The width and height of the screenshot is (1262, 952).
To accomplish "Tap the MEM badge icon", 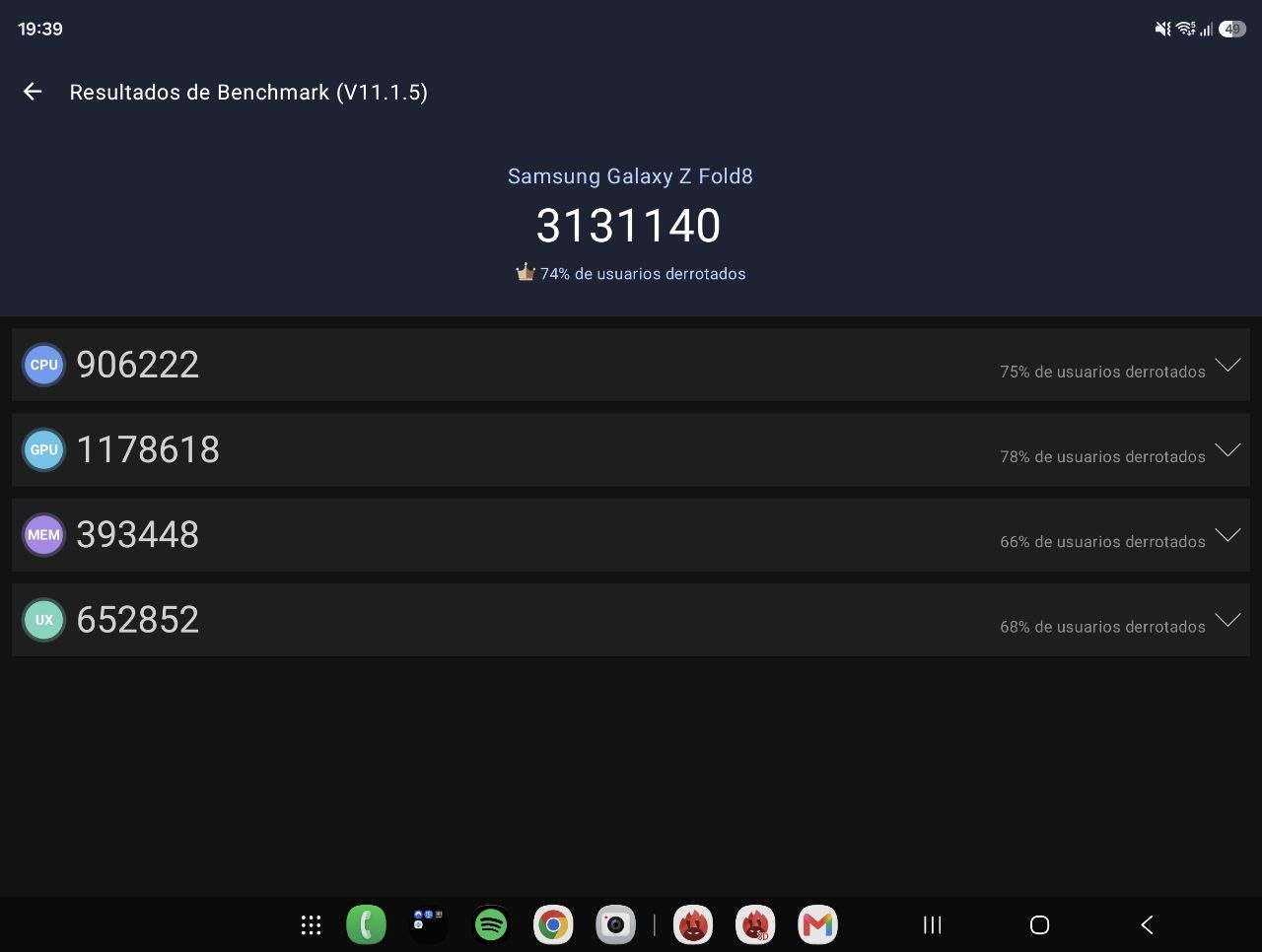I will pos(43,535).
